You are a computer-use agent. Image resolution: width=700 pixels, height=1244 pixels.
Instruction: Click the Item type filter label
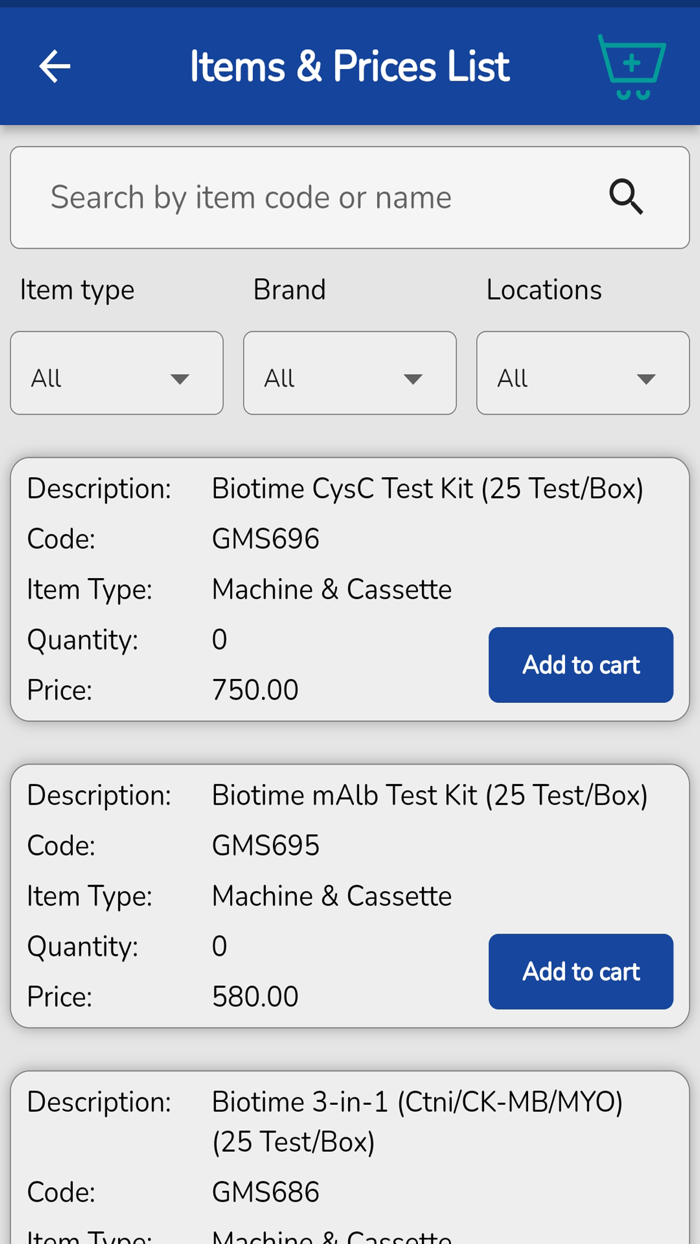coord(77,290)
